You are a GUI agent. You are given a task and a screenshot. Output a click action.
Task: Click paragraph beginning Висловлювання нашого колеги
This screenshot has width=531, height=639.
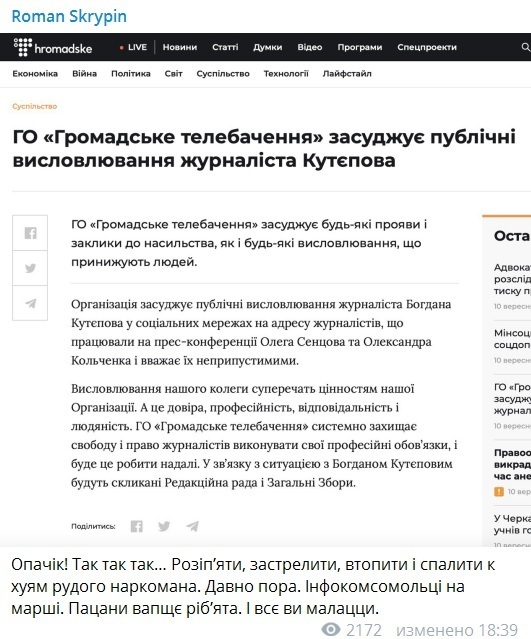point(264,435)
